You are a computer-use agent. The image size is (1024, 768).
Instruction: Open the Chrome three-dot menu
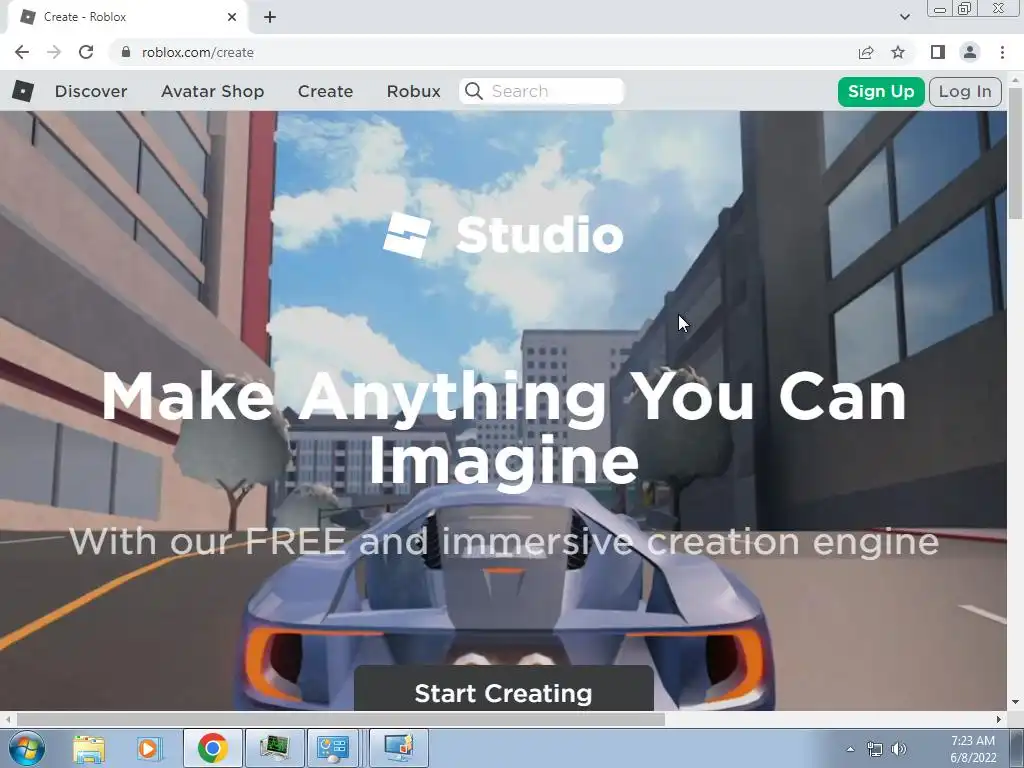coord(1002,52)
